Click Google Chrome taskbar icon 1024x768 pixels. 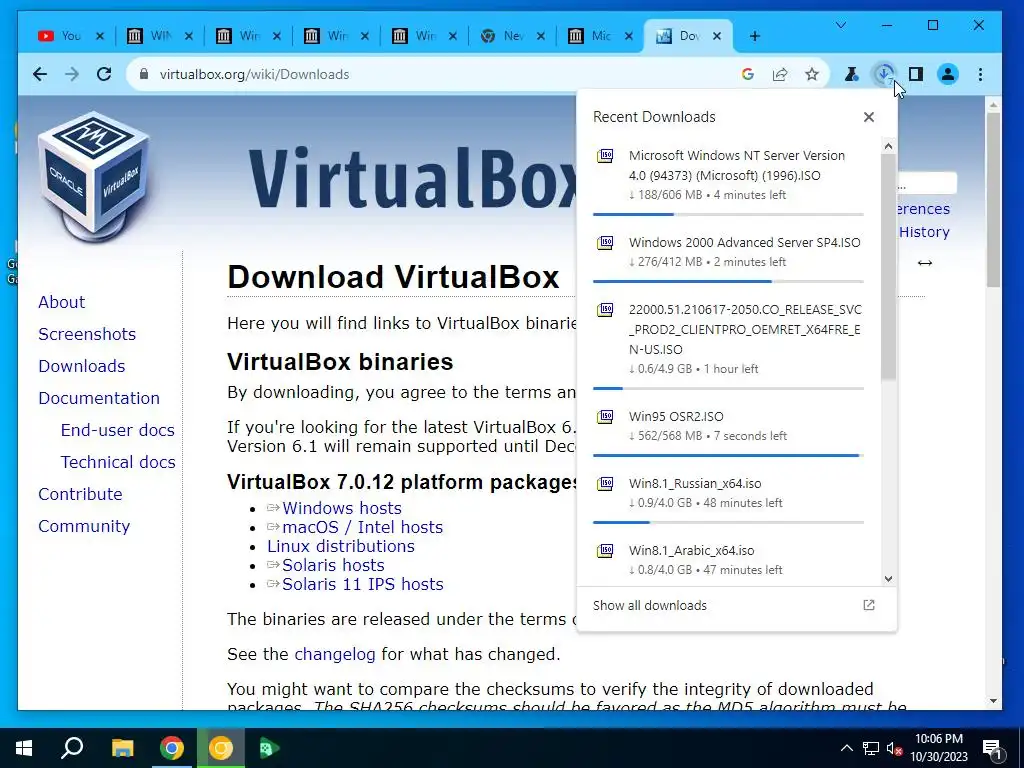click(172, 748)
